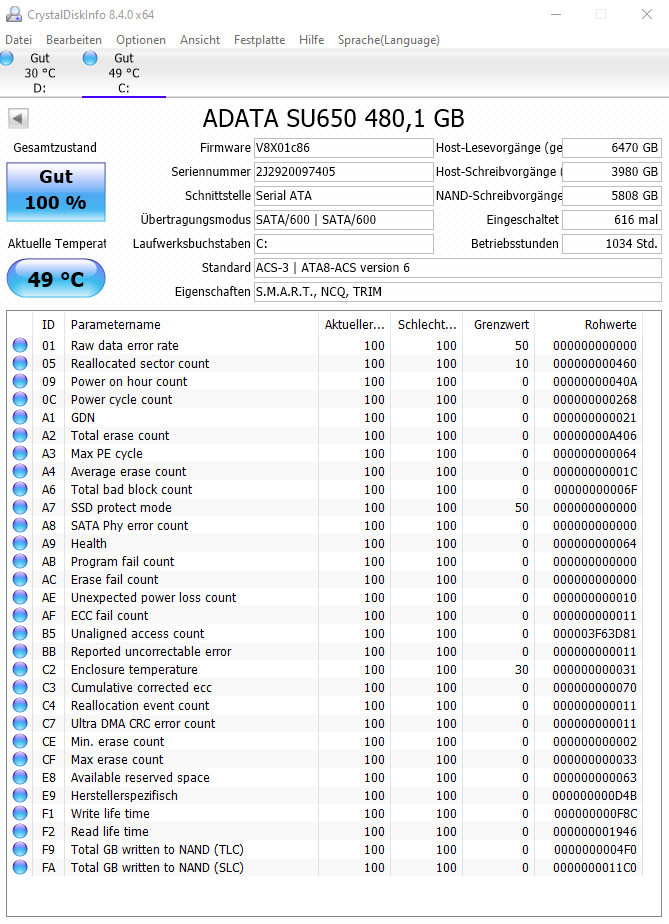
Task: Click NAND-Schreibvorgänge value 5808 GB
Action: point(612,196)
